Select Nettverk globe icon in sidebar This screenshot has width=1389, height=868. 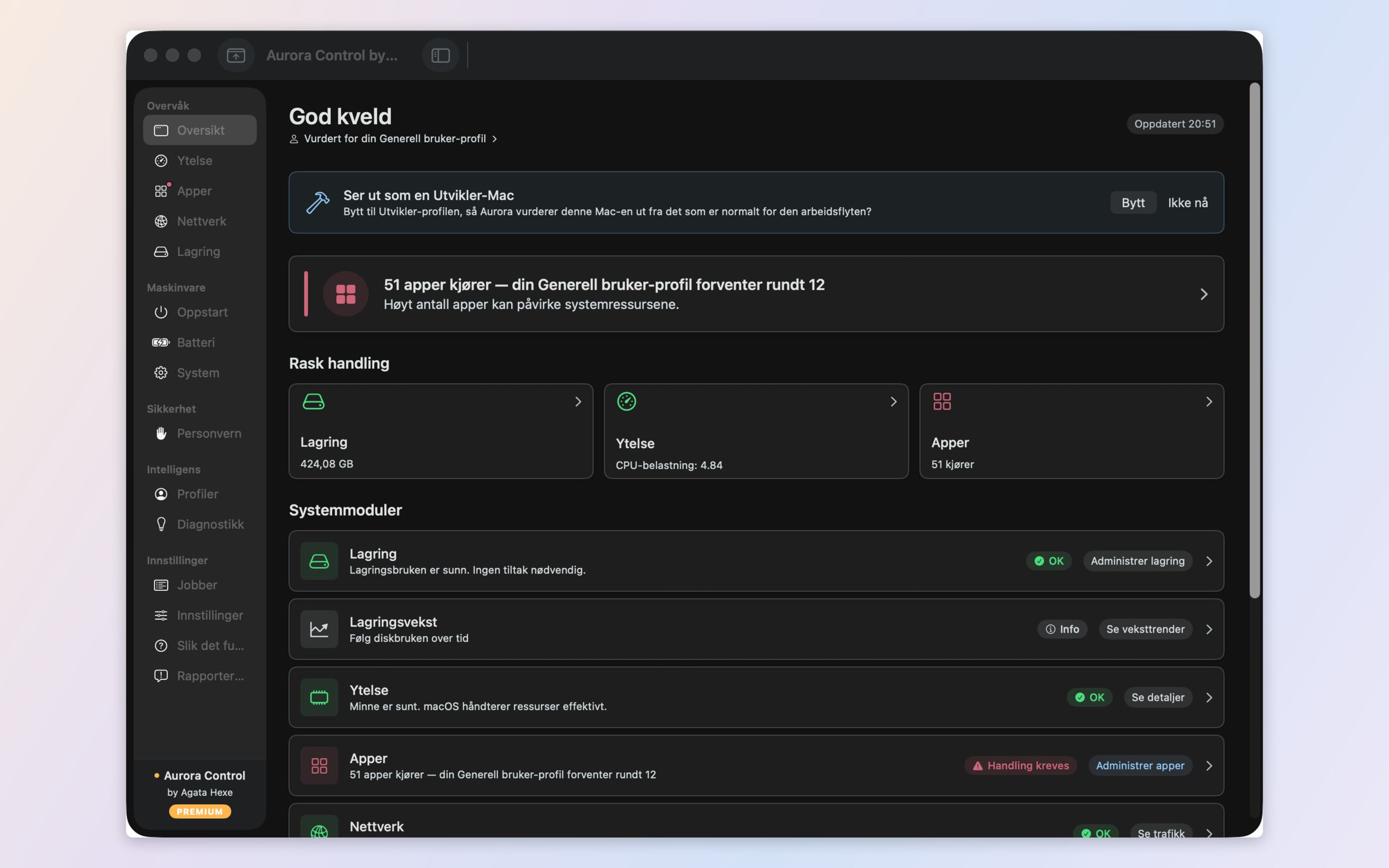tap(161, 221)
